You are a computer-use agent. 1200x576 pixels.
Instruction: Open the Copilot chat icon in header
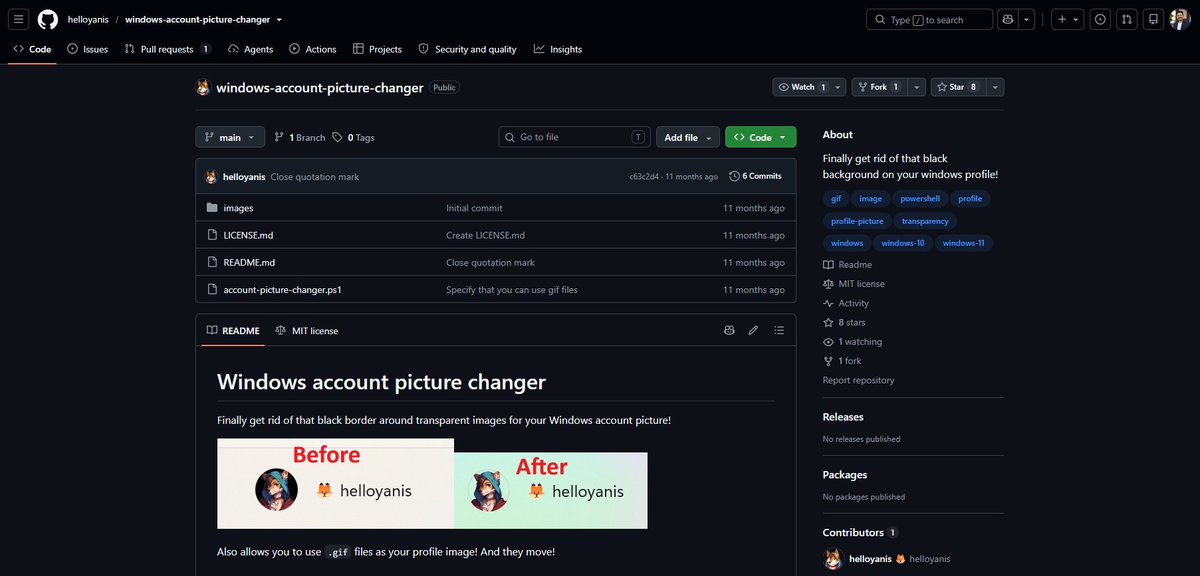click(x=1008, y=20)
